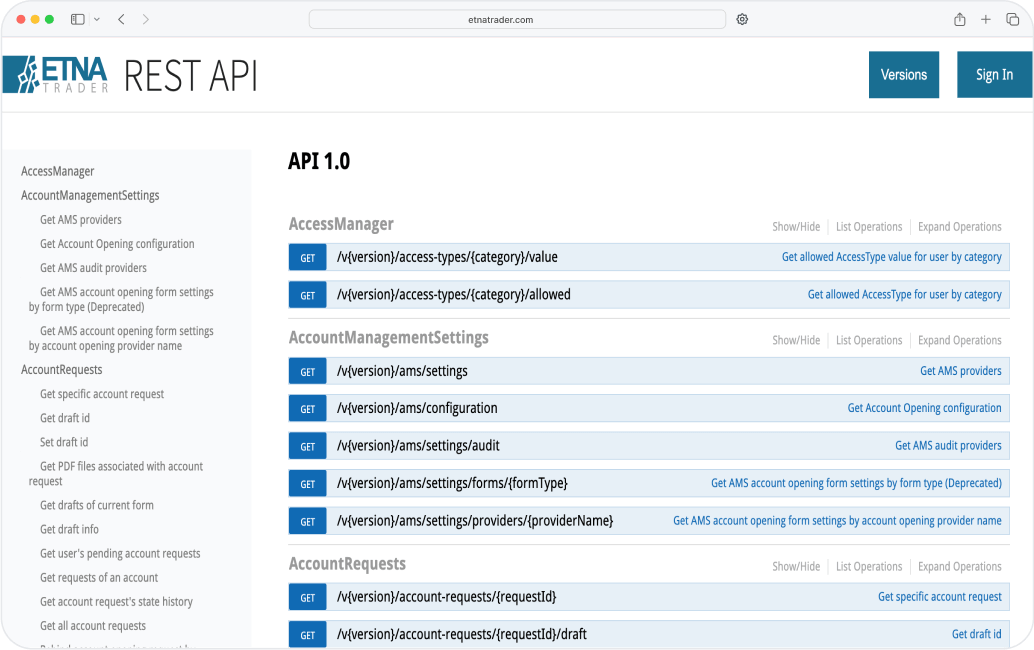The image size is (1034, 650).
Task: Open sidebar item Get specific account request
Action: (x=102, y=394)
